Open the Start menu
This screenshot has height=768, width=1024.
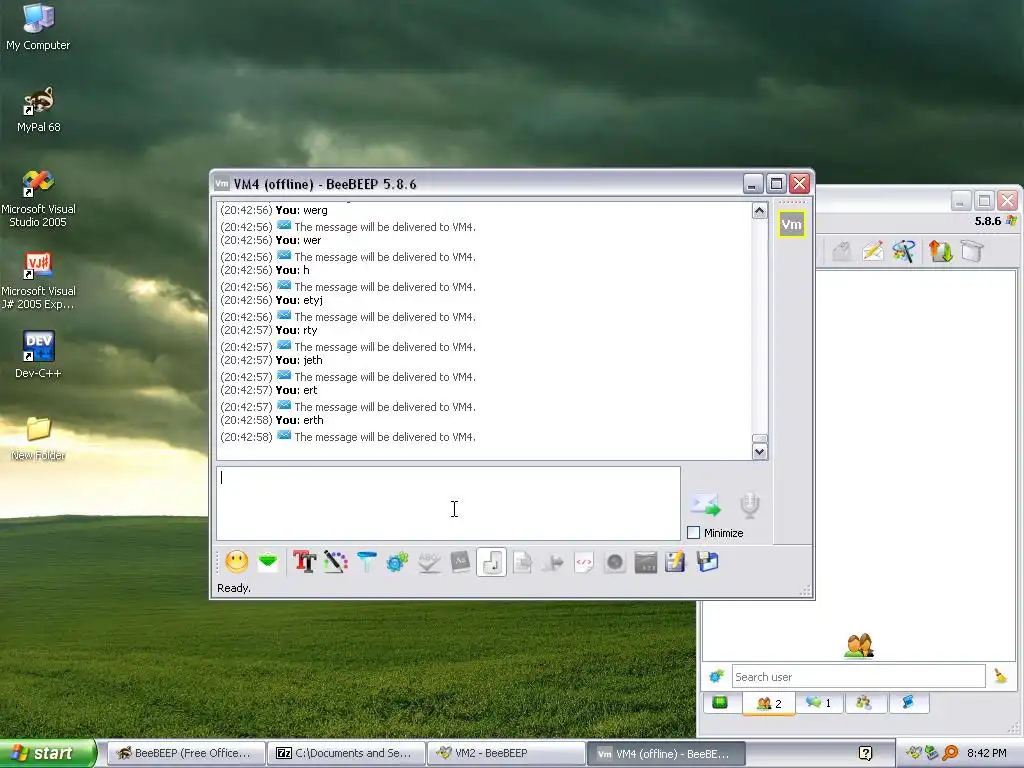(x=48, y=753)
